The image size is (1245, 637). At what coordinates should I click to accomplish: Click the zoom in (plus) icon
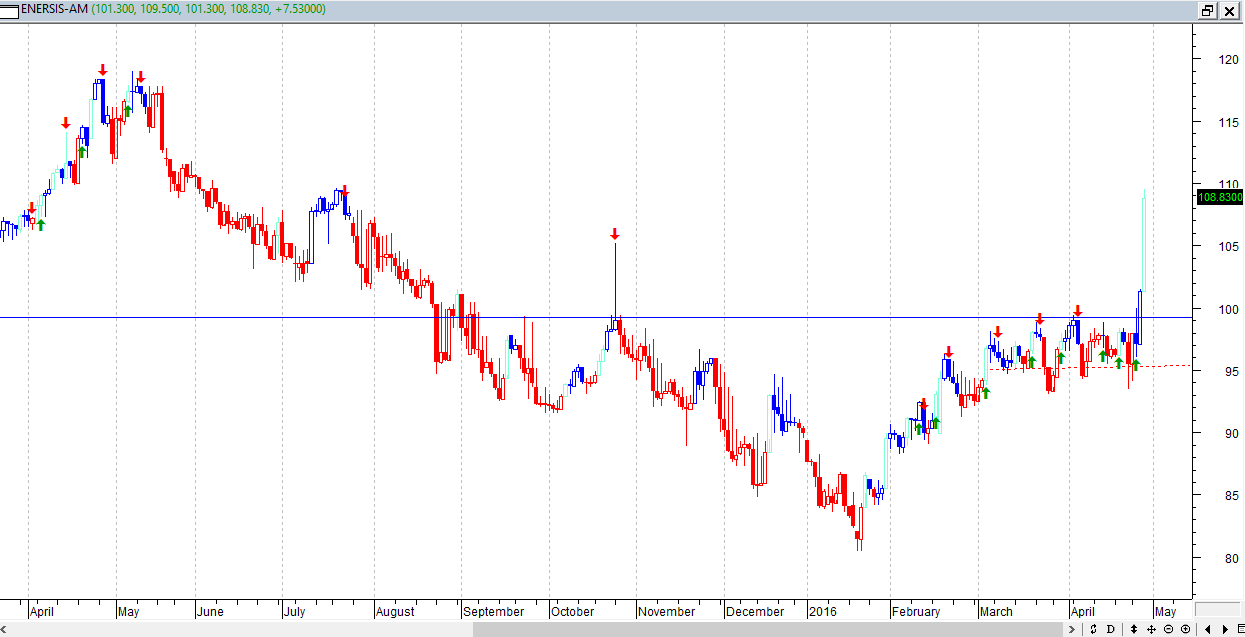(x=1185, y=629)
